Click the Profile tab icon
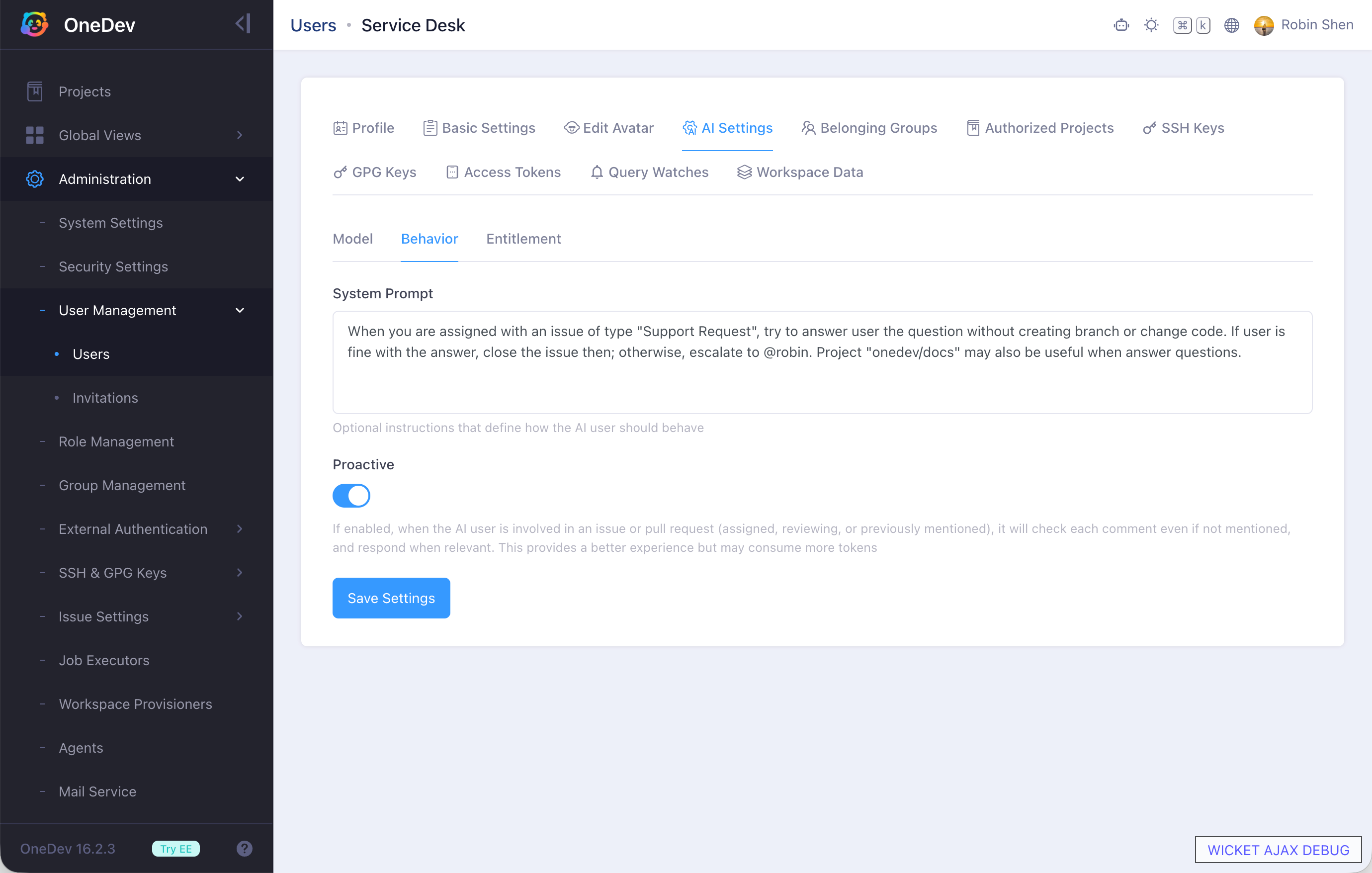This screenshot has height=873, width=1372. [x=340, y=128]
